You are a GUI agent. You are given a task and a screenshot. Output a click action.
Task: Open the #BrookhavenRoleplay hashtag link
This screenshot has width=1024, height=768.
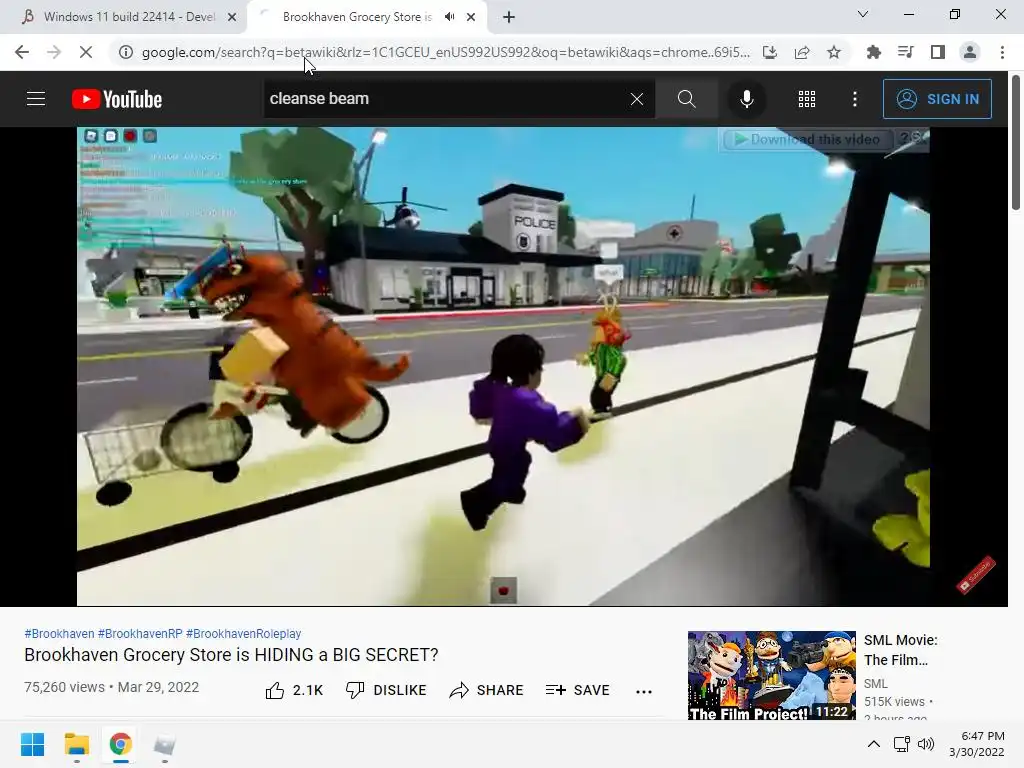pyautogui.click(x=244, y=633)
